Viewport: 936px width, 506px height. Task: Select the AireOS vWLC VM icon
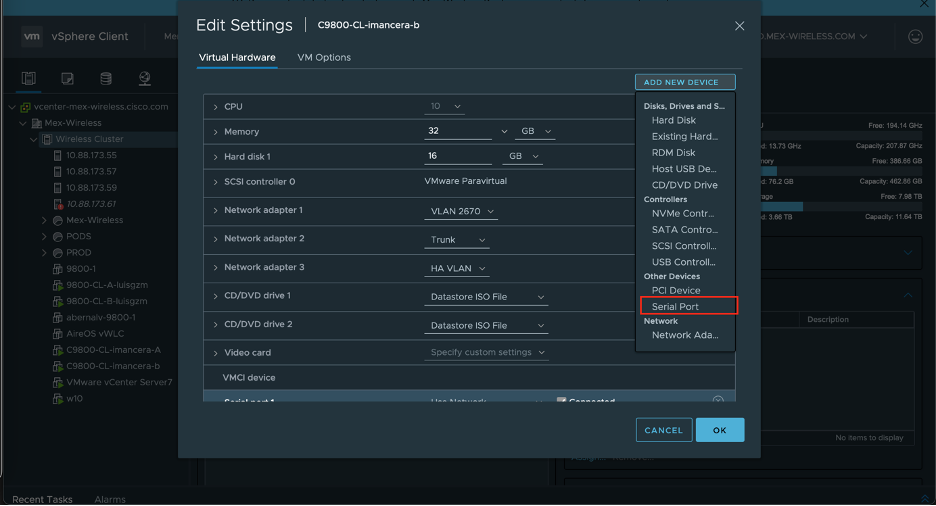58,334
